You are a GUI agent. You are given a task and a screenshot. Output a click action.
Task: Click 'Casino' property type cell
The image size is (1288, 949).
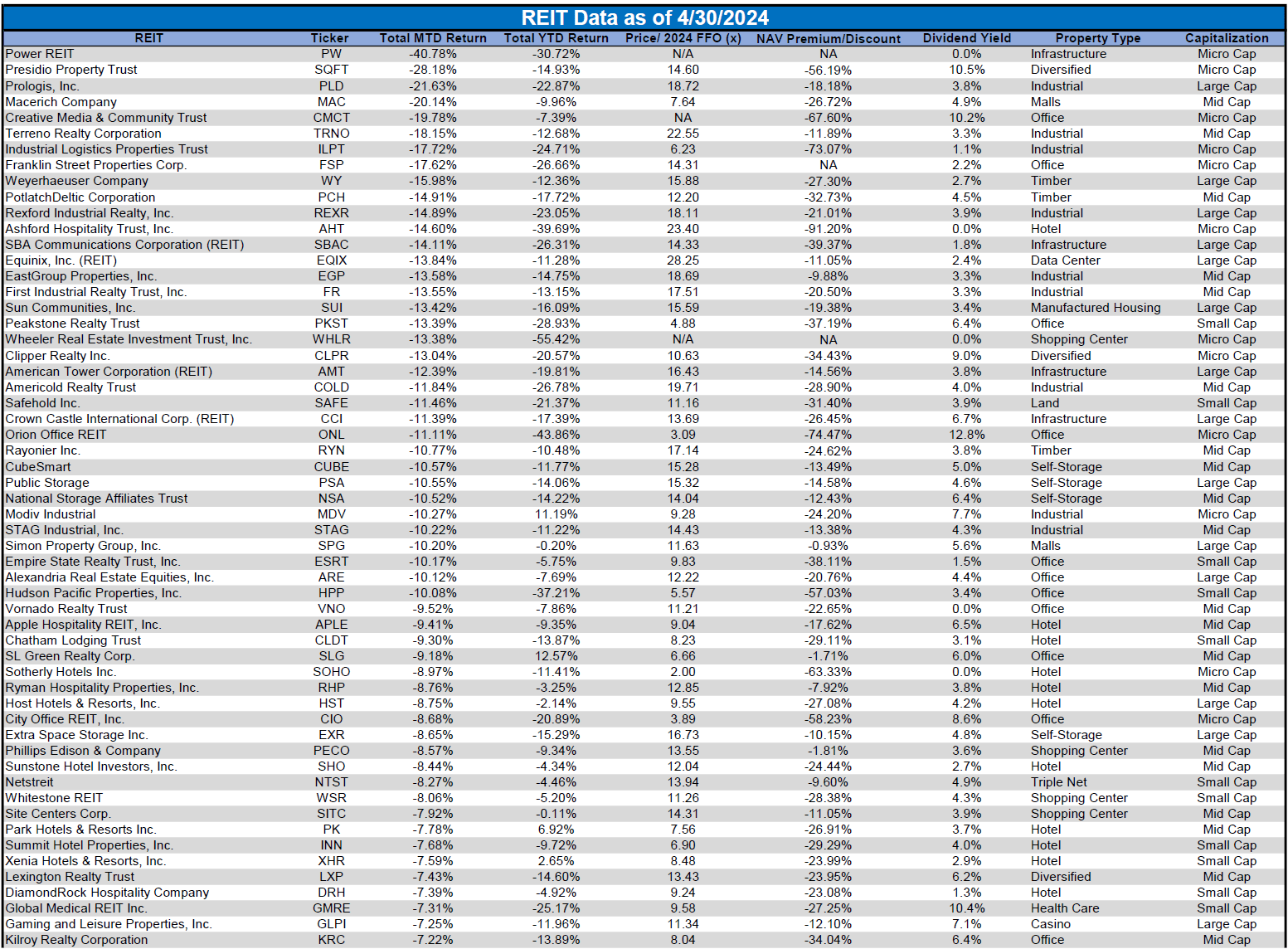(x=1051, y=924)
